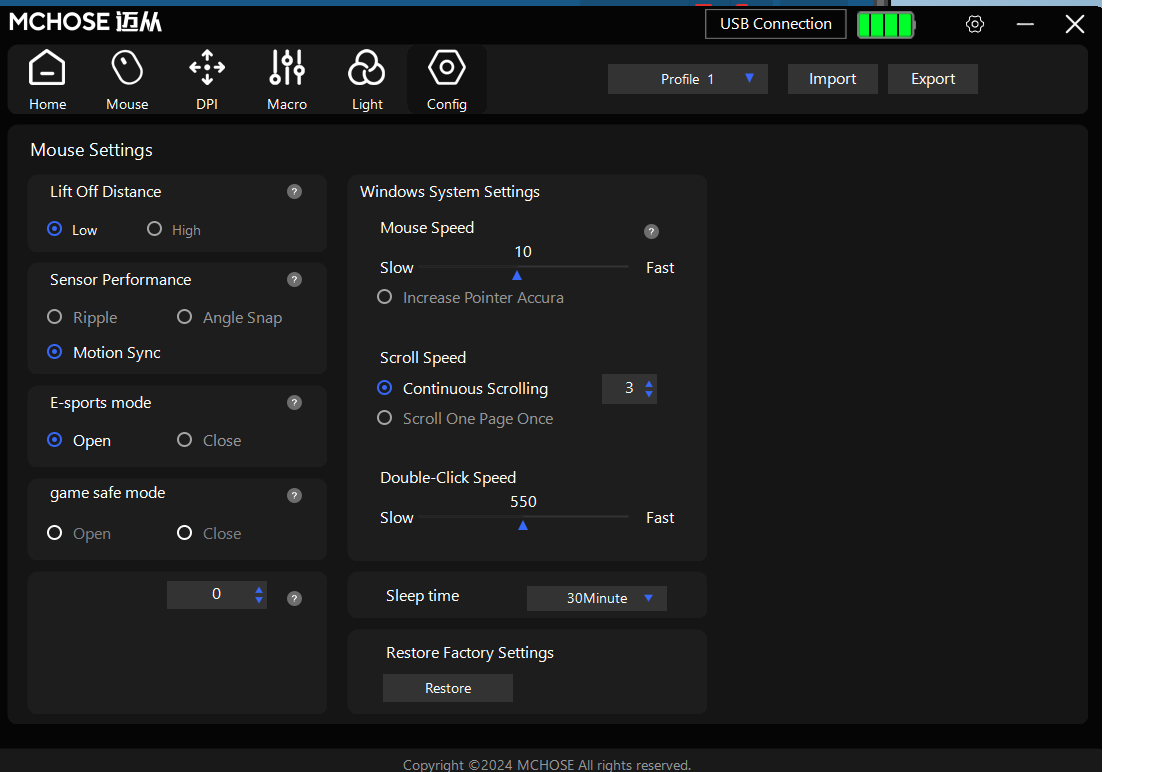Image resolution: width=1152 pixels, height=772 pixels.
Task: Switch to the Light tab
Action: [x=367, y=79]
